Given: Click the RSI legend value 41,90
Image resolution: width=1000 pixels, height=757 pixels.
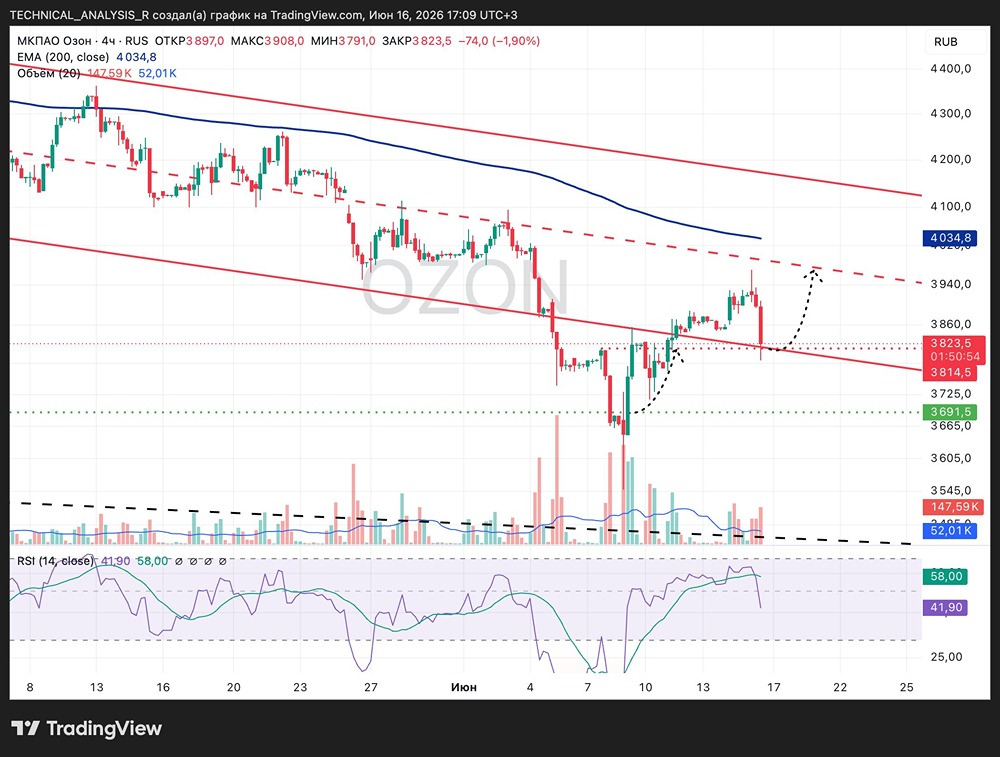Looking at the screenshot, I should [116, 561].
